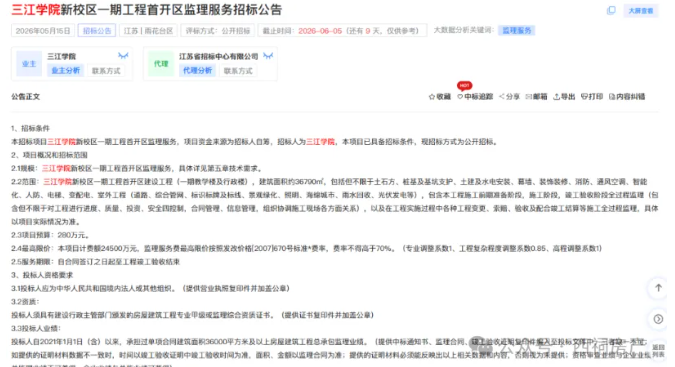Click the crown icon beside 江苏省招标中心有限公司

click(x=268, y=56)
